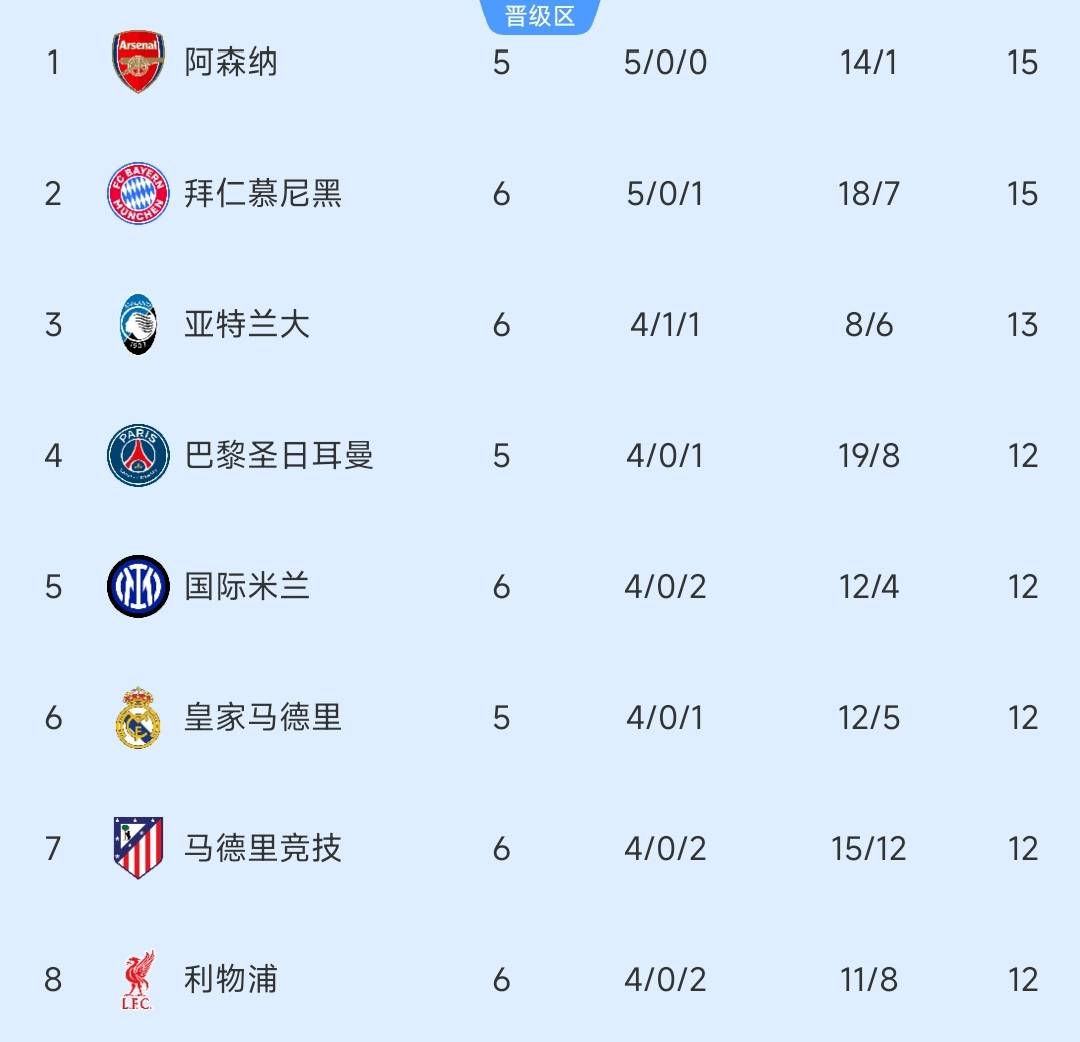Select Arsenal's points total of 15

pyautogui.click(x=1022, y=63)
